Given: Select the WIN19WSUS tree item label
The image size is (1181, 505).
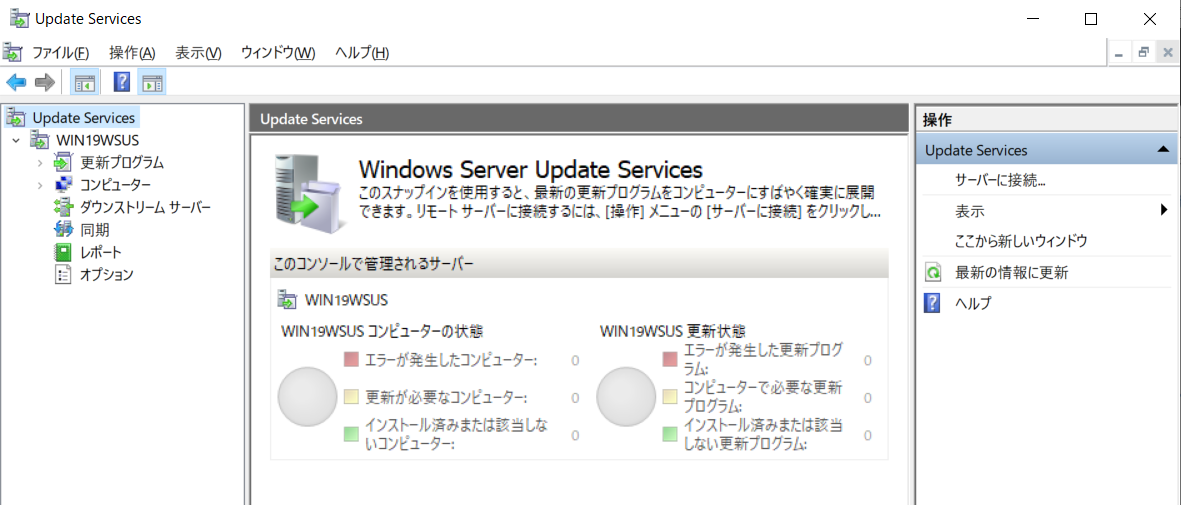Looking at the screenshot, I should click(97, 140).
